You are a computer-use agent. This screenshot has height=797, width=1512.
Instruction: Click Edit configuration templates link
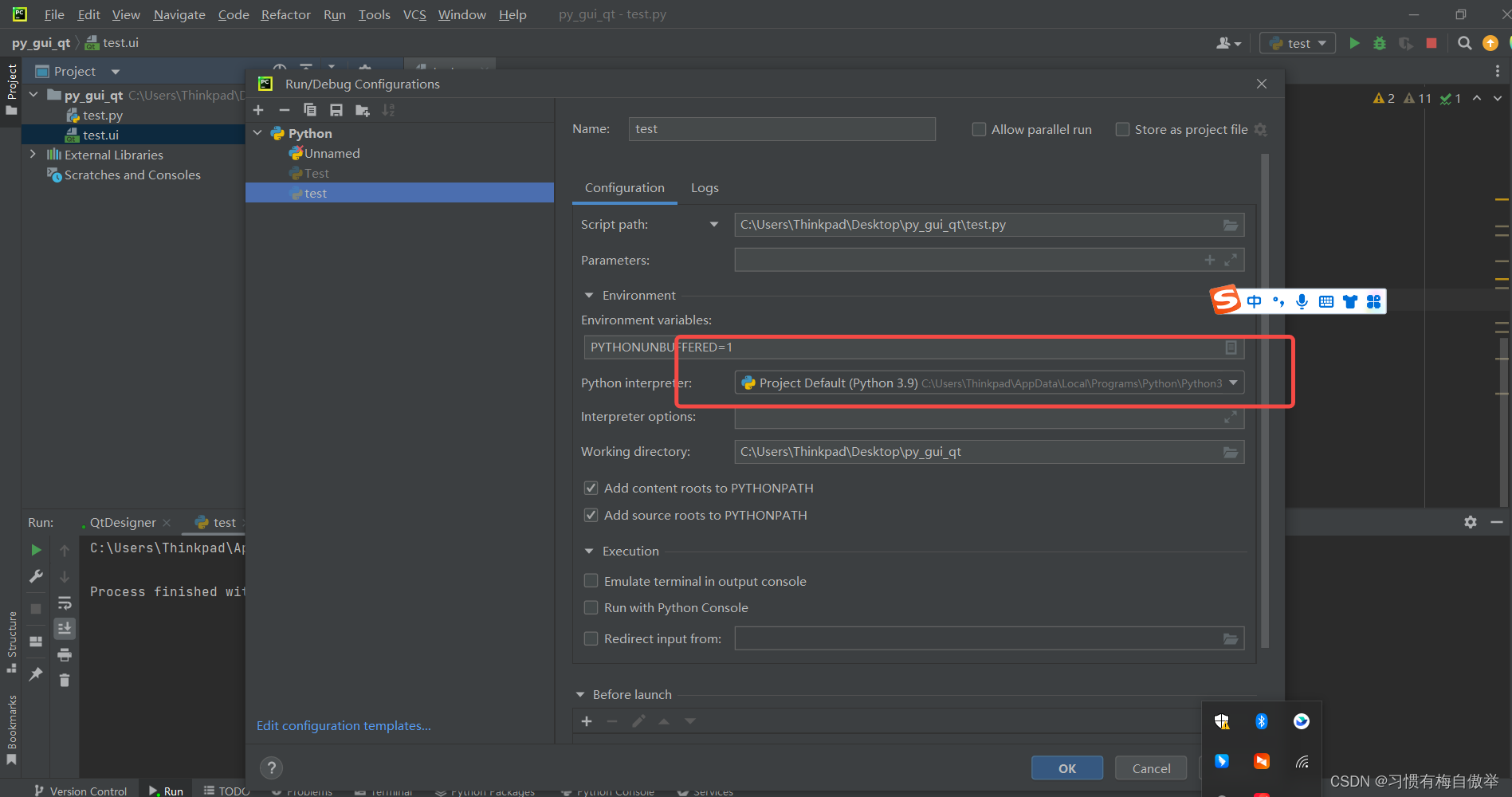pos(344,725)
